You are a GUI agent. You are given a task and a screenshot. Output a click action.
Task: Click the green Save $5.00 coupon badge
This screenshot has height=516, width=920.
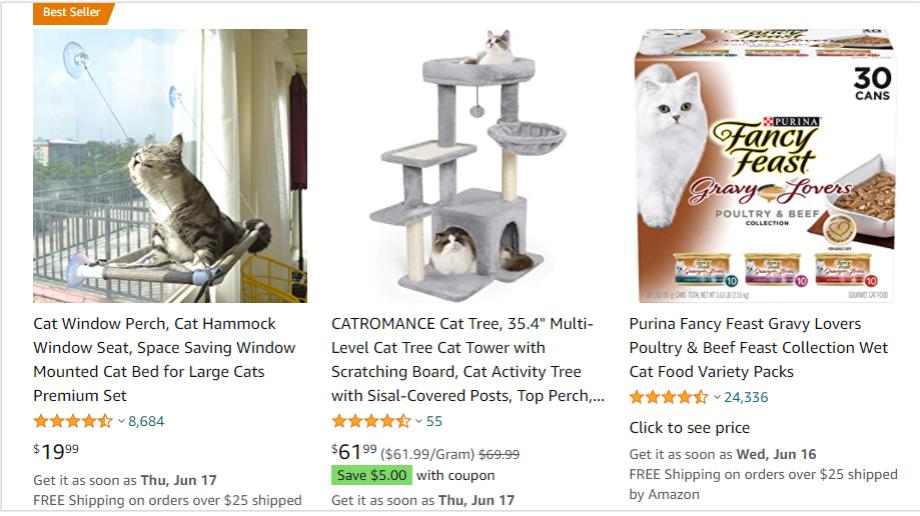372,475
